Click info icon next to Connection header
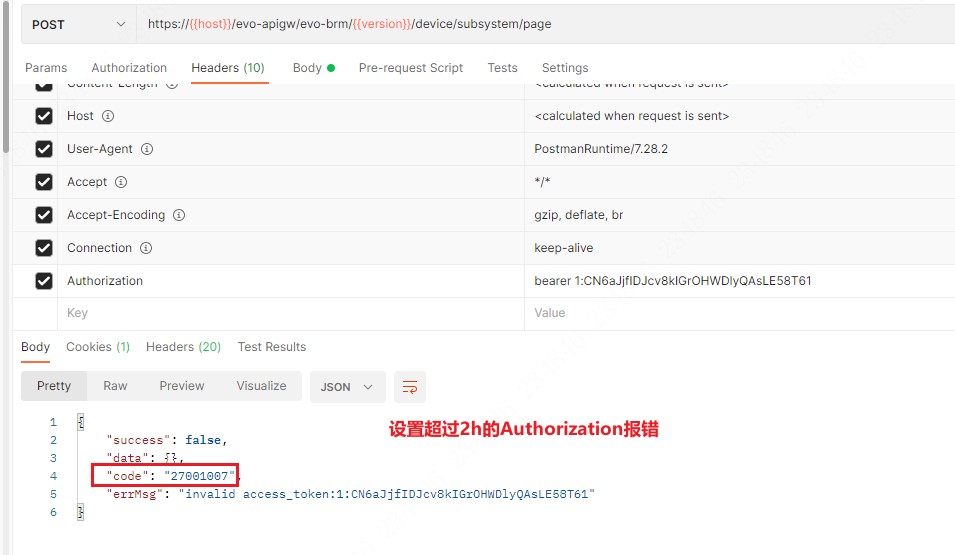 [146, 248]
